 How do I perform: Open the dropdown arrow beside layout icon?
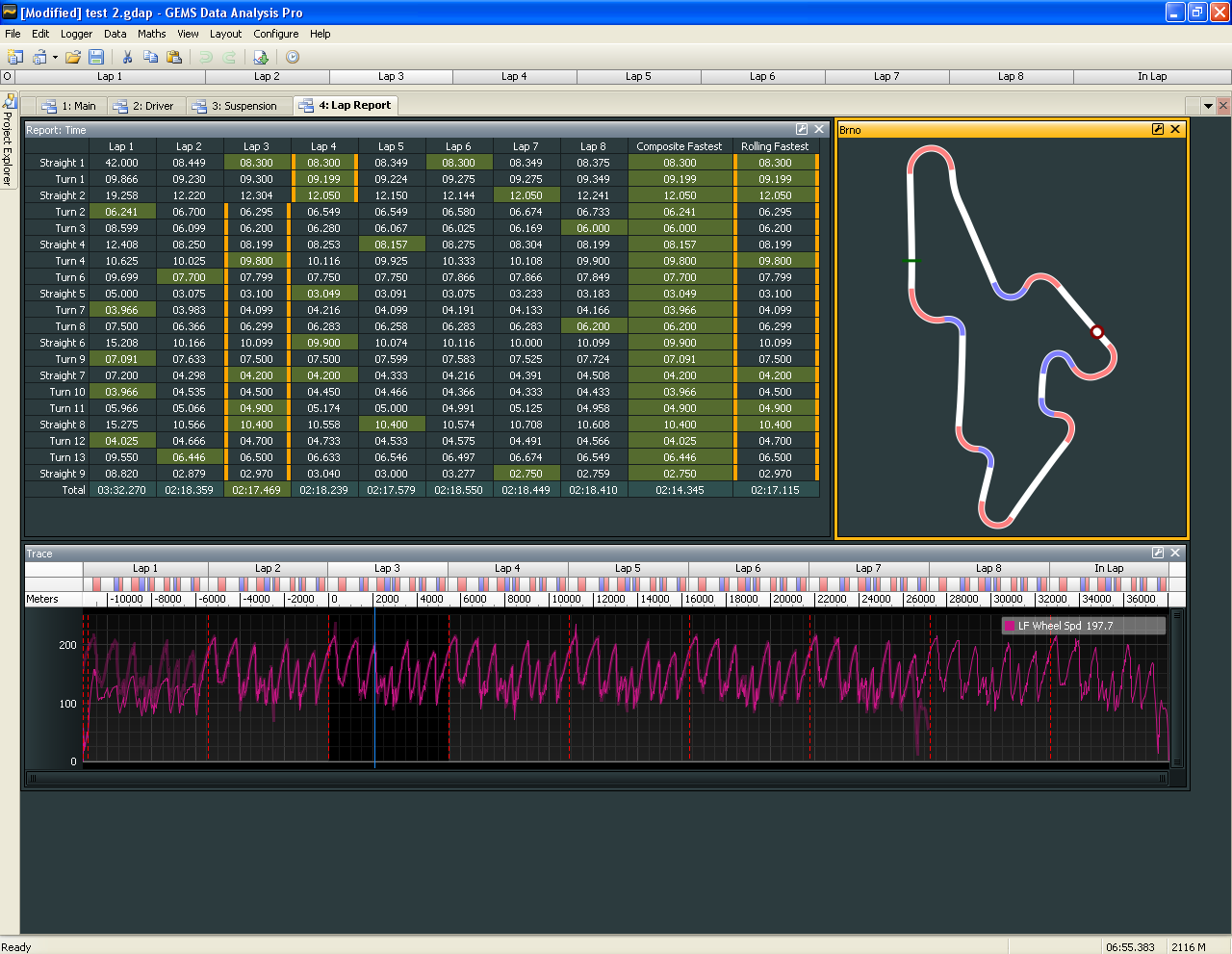[55, 57]
